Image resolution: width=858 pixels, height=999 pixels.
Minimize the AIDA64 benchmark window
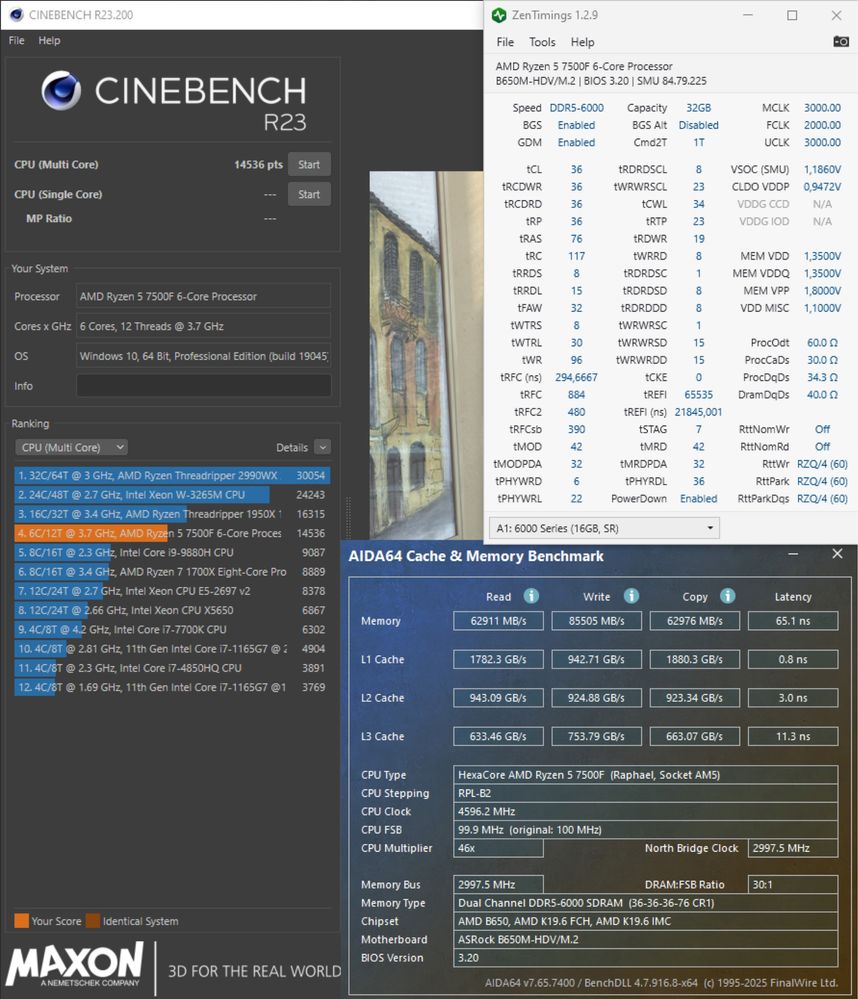[x=793, y=554]
